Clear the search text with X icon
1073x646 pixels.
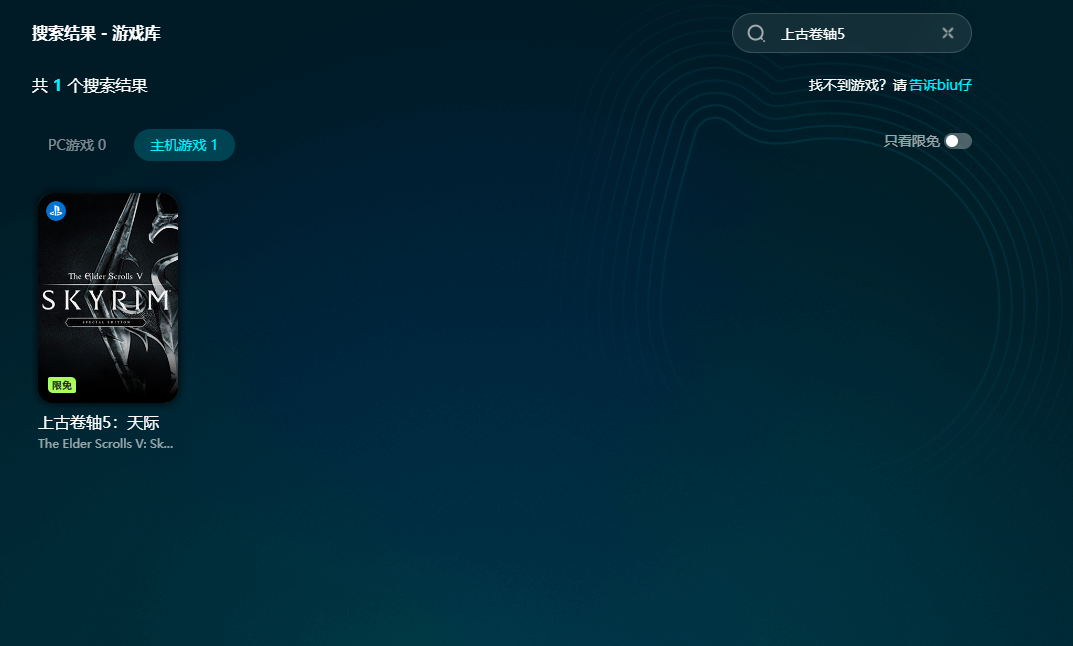[948, 33]
